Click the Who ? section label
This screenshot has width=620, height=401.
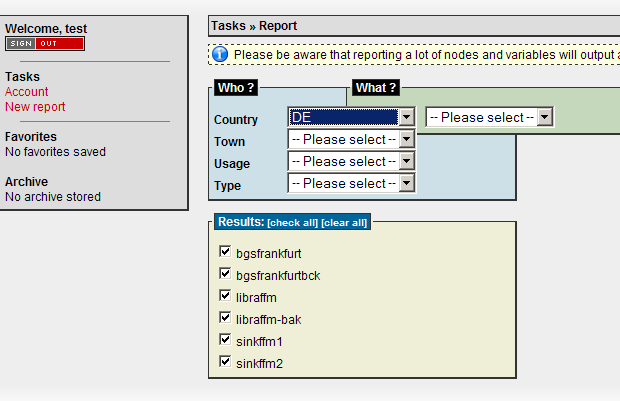click(236, 87)
